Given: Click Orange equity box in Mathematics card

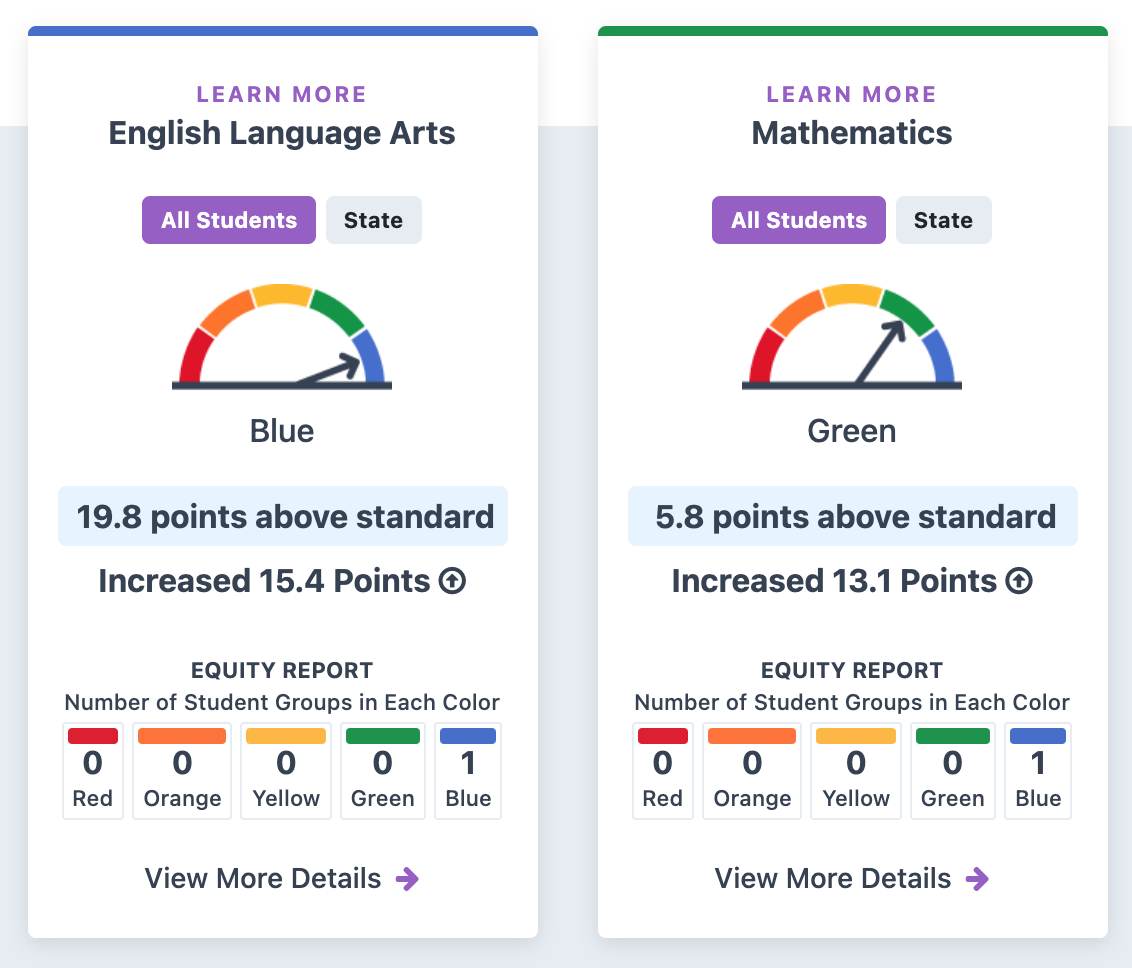Looking at the screenshot, I should pyautogui.click(x=752, y=771).
